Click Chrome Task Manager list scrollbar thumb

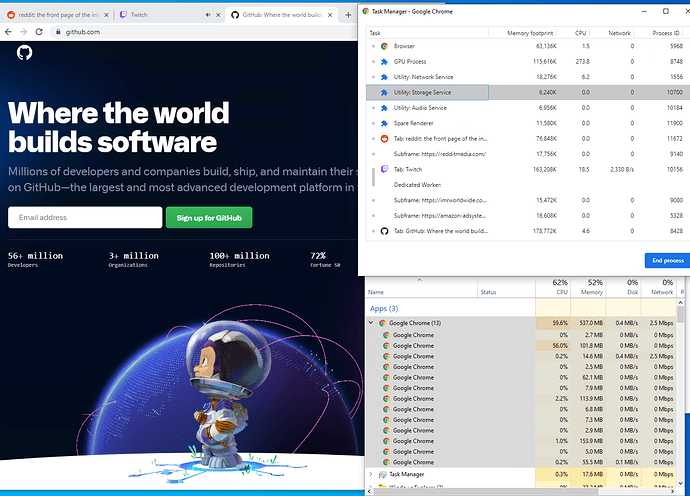pyautogui.click(x=374, y=177)
